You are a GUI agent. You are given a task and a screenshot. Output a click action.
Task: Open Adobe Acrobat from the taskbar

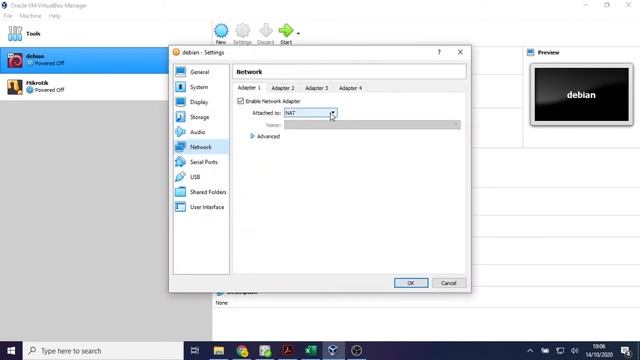pyautogui.click(x=288, y=351)
